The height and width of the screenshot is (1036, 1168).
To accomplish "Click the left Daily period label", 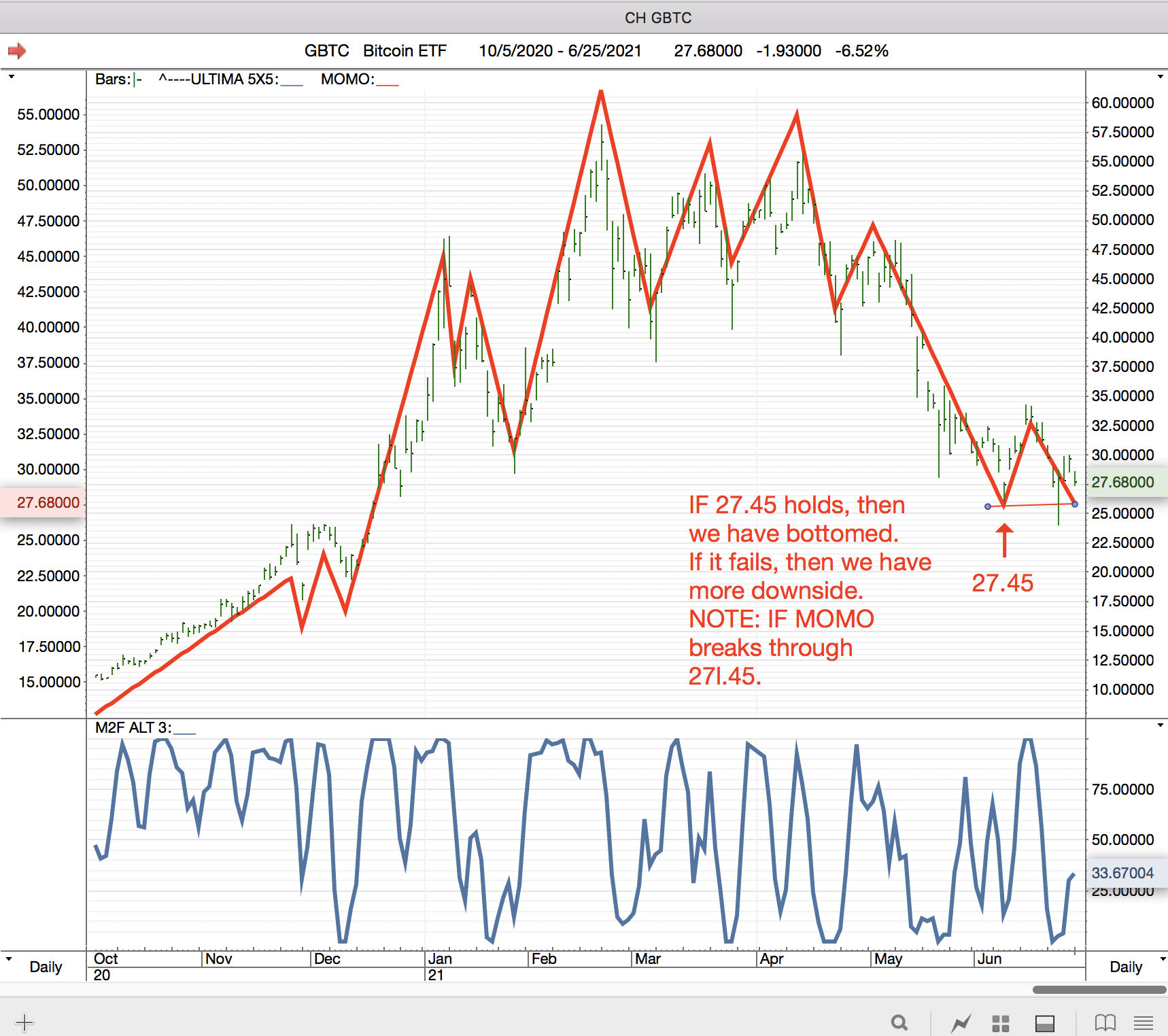I will (x=46, y=967).
